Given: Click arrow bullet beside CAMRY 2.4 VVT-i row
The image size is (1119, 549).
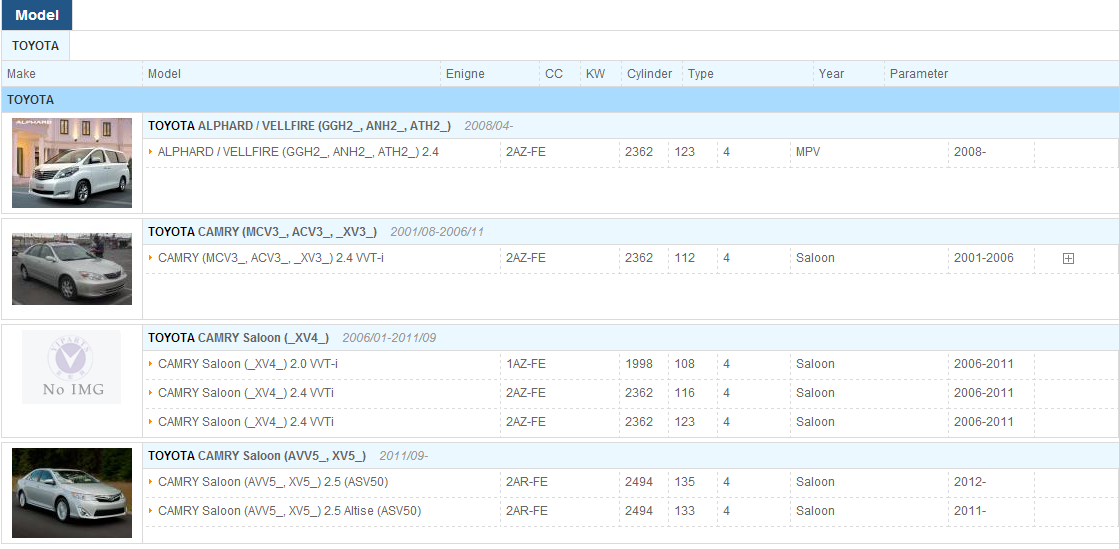Looking at the screenshot, I should 151,258.
